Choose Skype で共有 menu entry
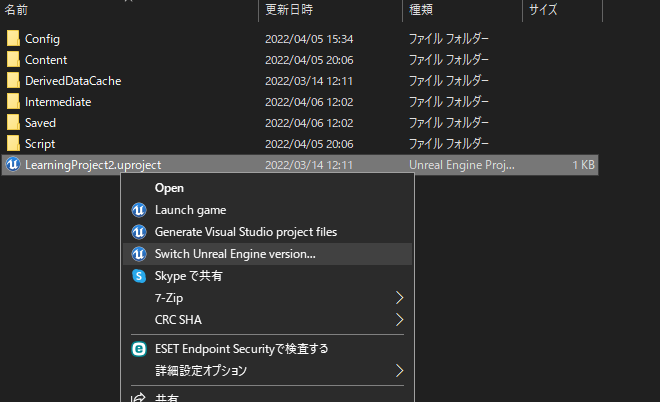 [267, 276]
